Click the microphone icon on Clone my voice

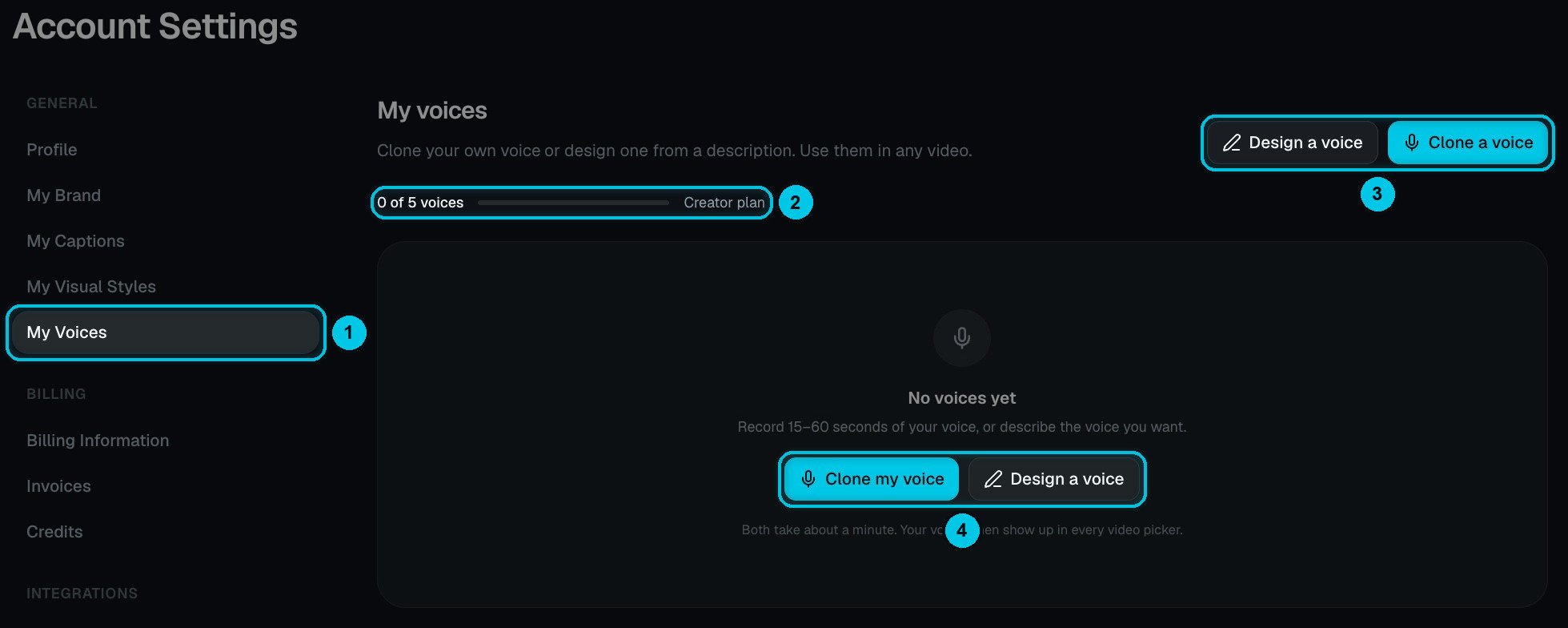click(x=808, y=479)
